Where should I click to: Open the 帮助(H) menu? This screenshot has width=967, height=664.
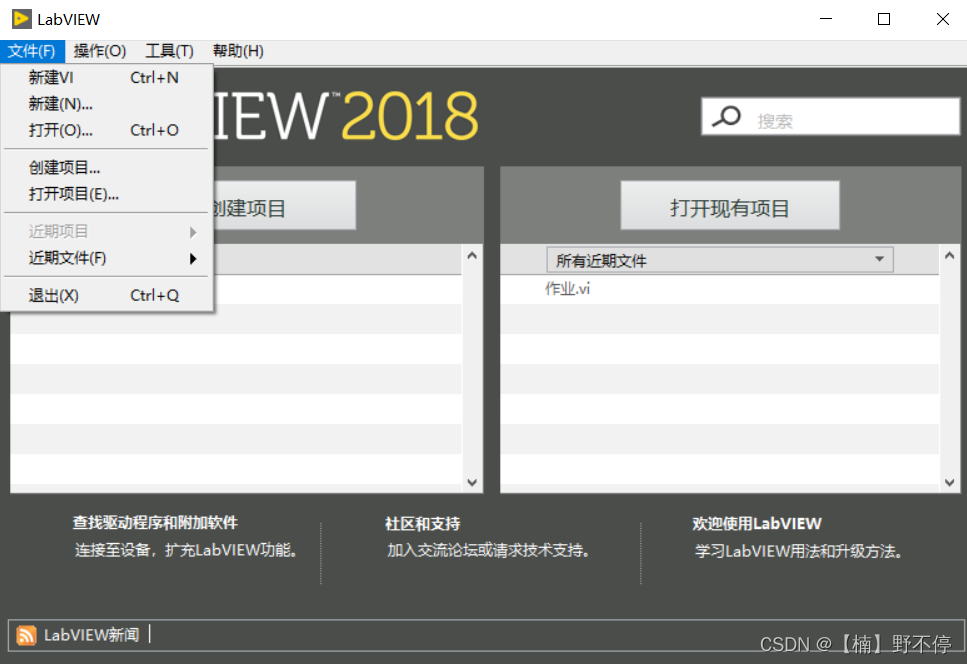237,50
